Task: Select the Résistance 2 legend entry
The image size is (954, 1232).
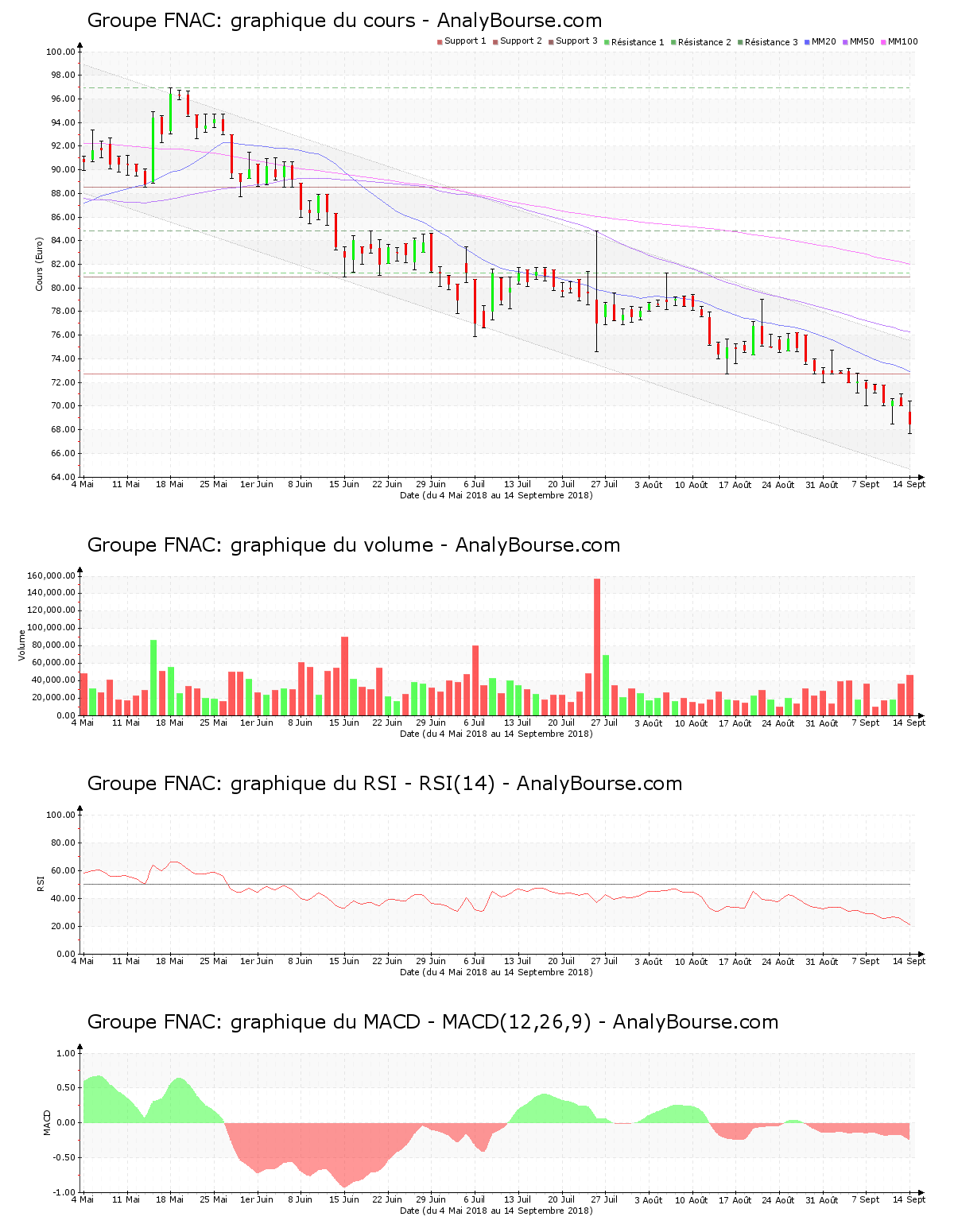Action: [700, 42]
